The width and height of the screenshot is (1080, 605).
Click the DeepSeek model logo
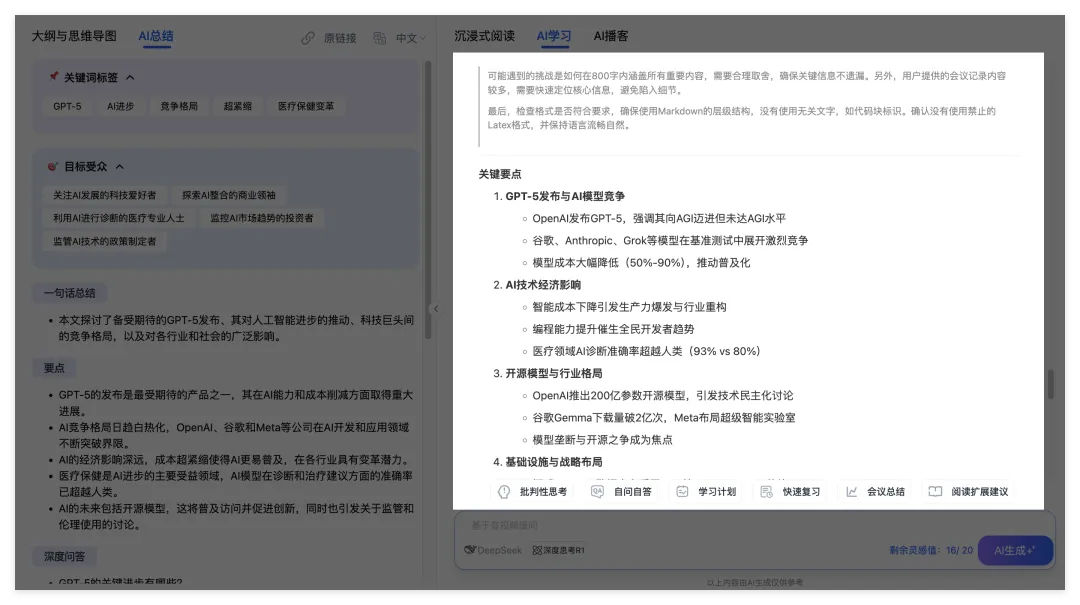(x=493, y=550)
